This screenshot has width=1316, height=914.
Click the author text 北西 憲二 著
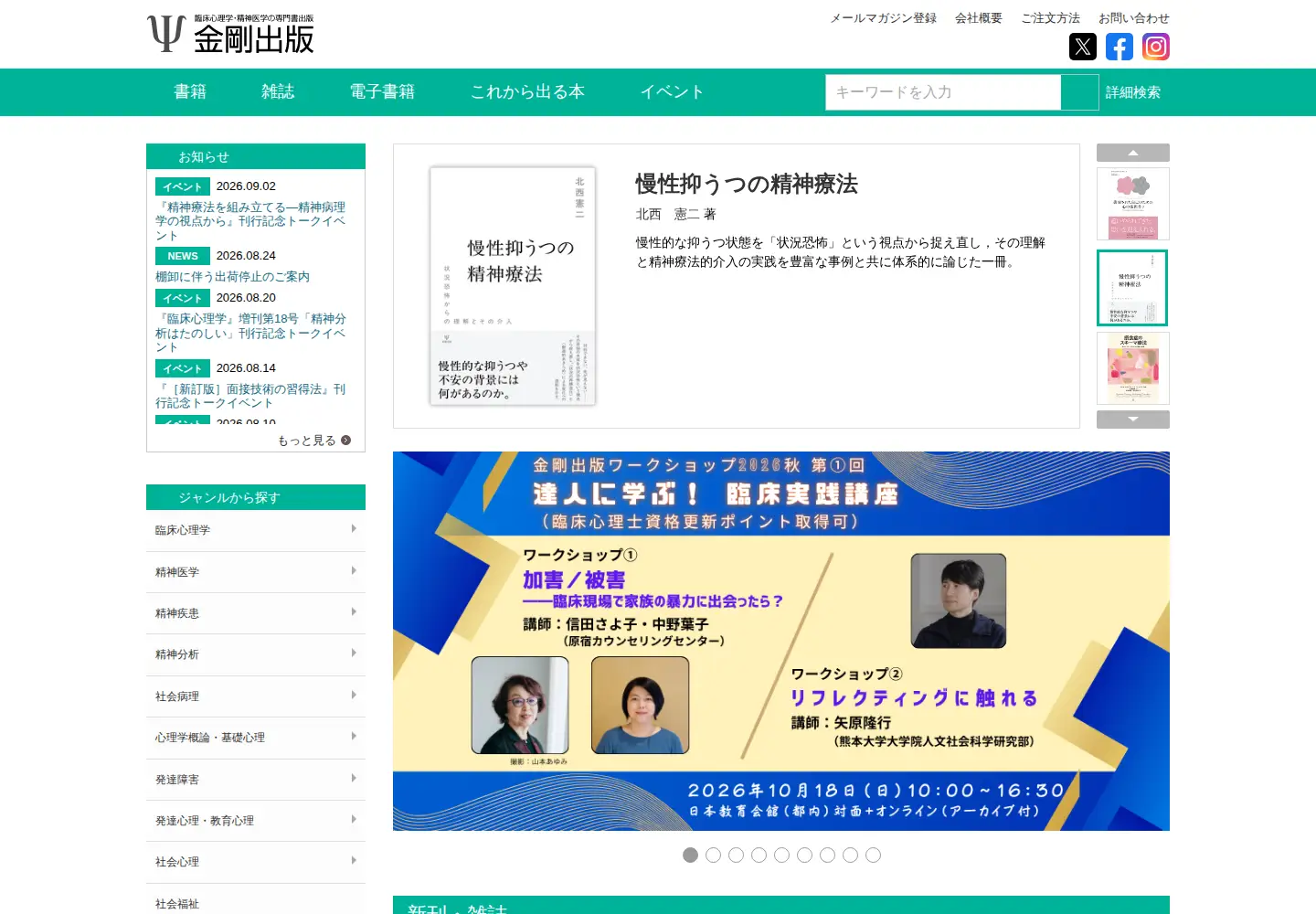(x=676, y=214)
